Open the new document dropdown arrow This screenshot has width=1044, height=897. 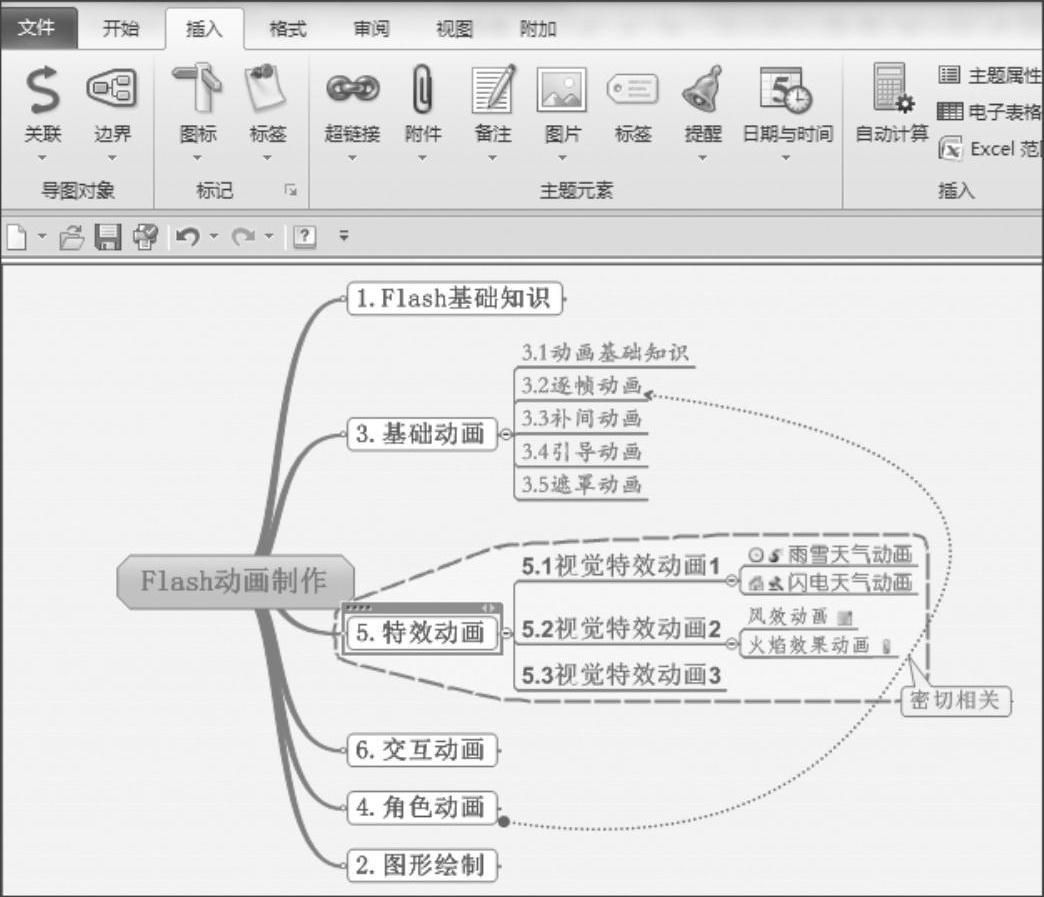click(x=42, y=236)
